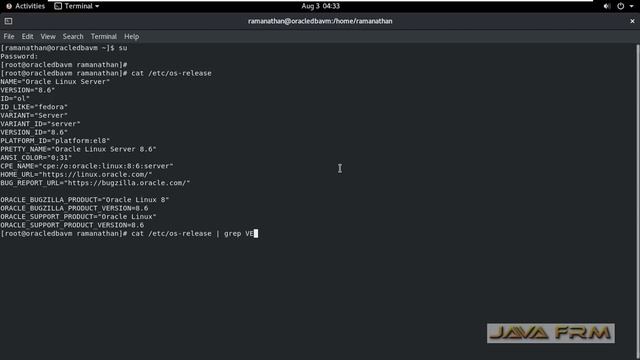Click the power icon in top bar
The image size is (640, 360).
(620, 6)
